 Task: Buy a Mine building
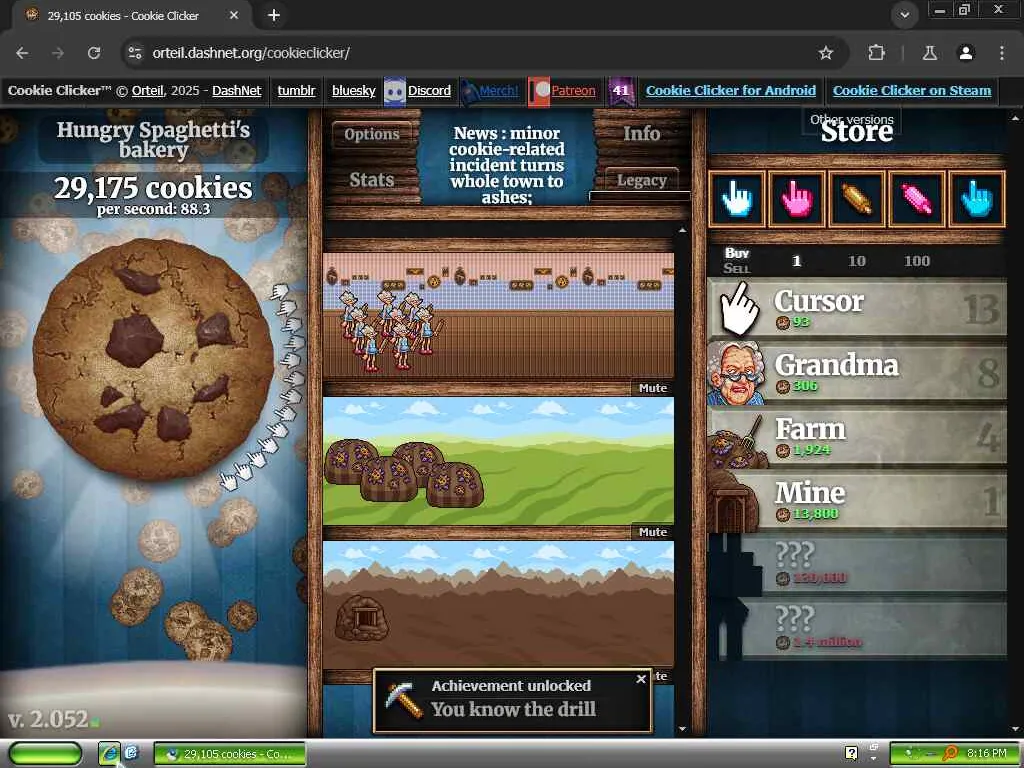857,501
